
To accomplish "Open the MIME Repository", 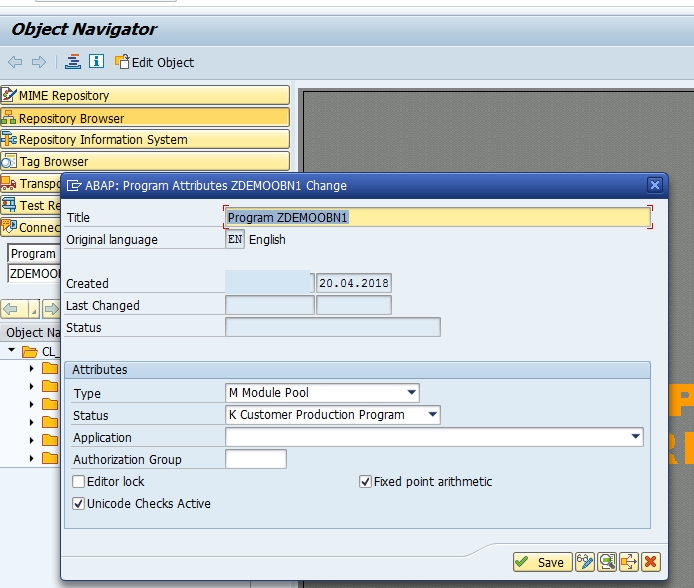I will tap(145, 95).
